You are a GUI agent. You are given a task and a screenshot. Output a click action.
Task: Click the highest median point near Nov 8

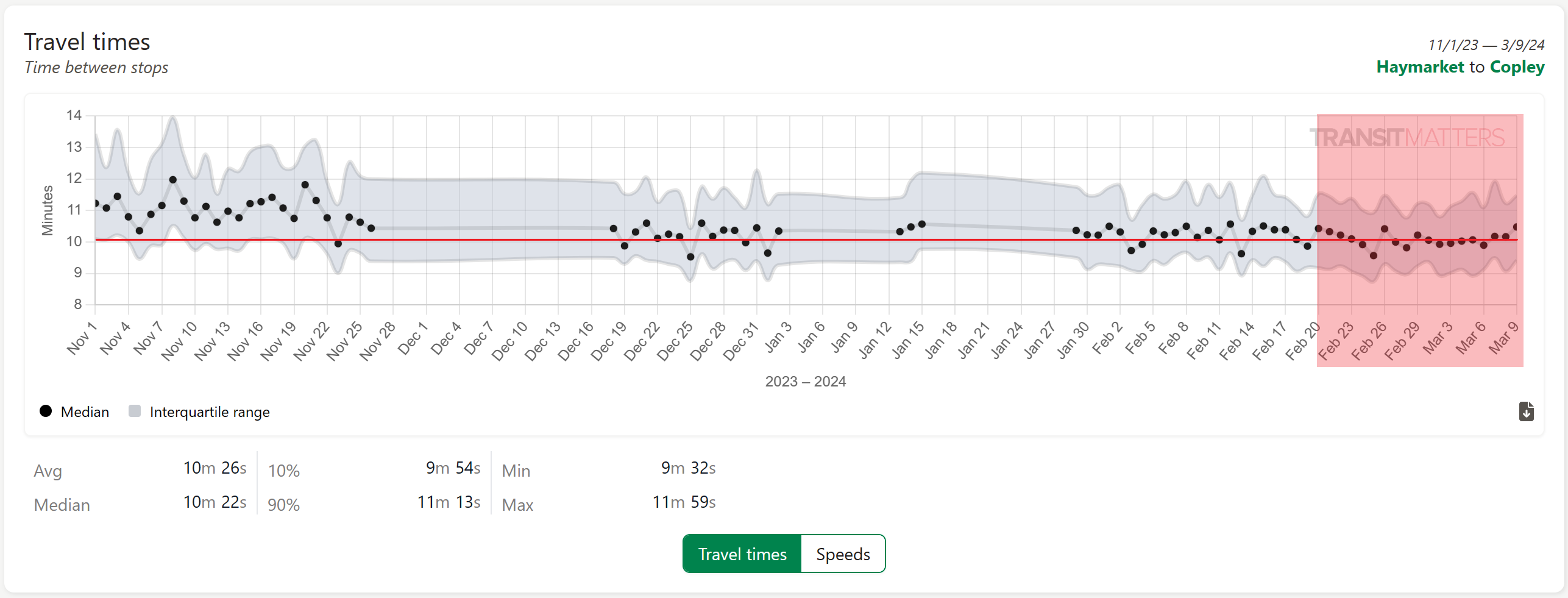click(x=173, y=180)
